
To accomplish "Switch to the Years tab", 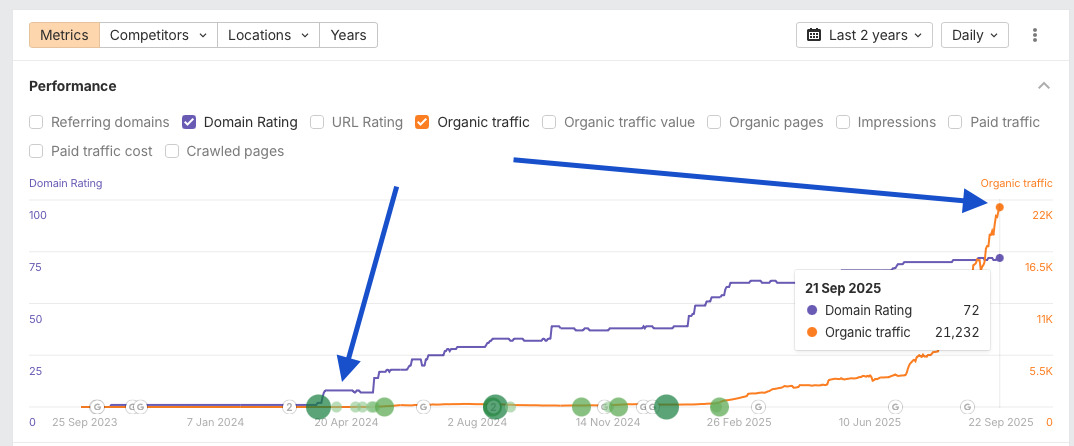I will 348,35.
